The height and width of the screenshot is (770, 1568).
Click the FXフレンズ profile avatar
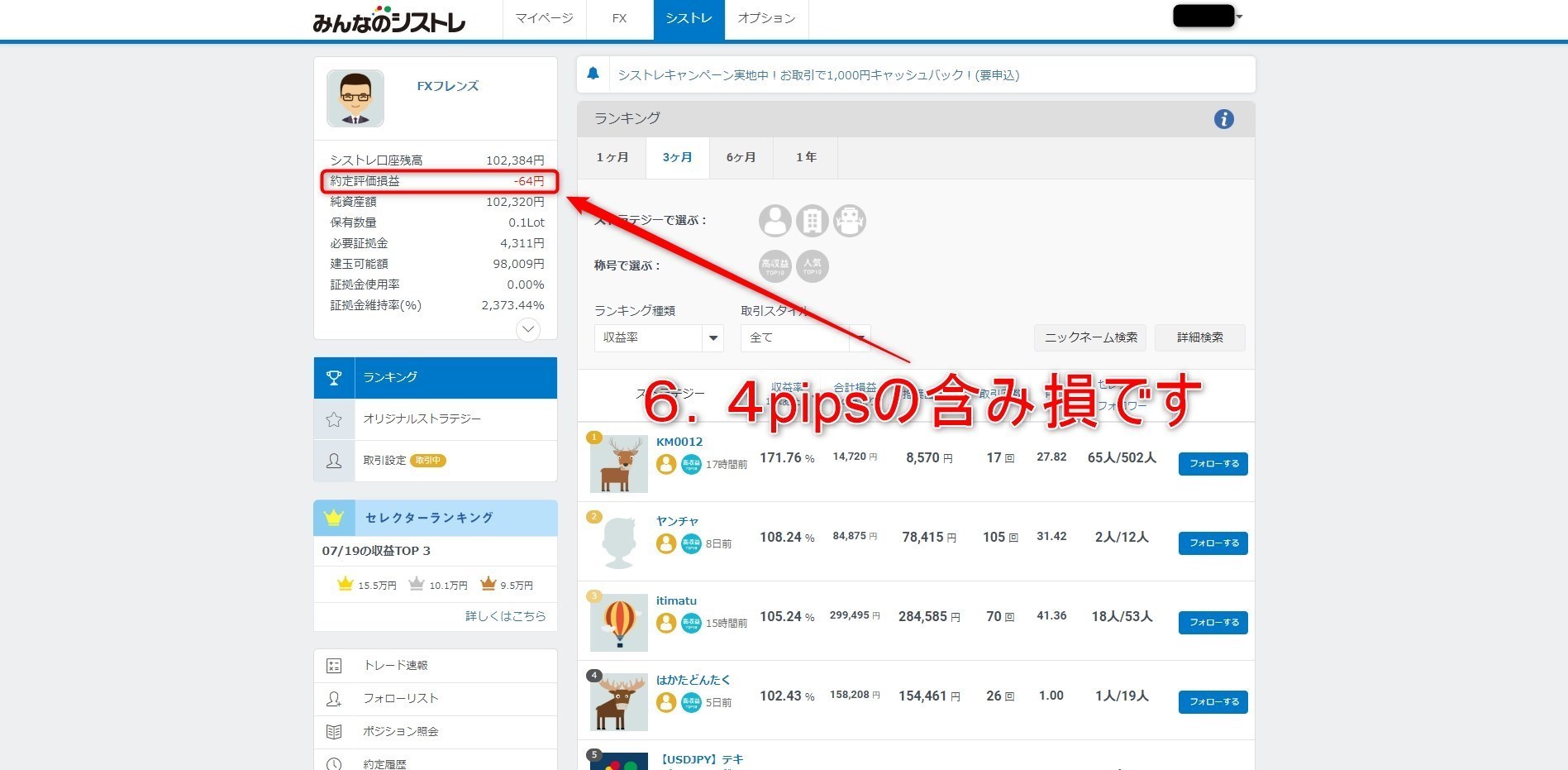355,98
